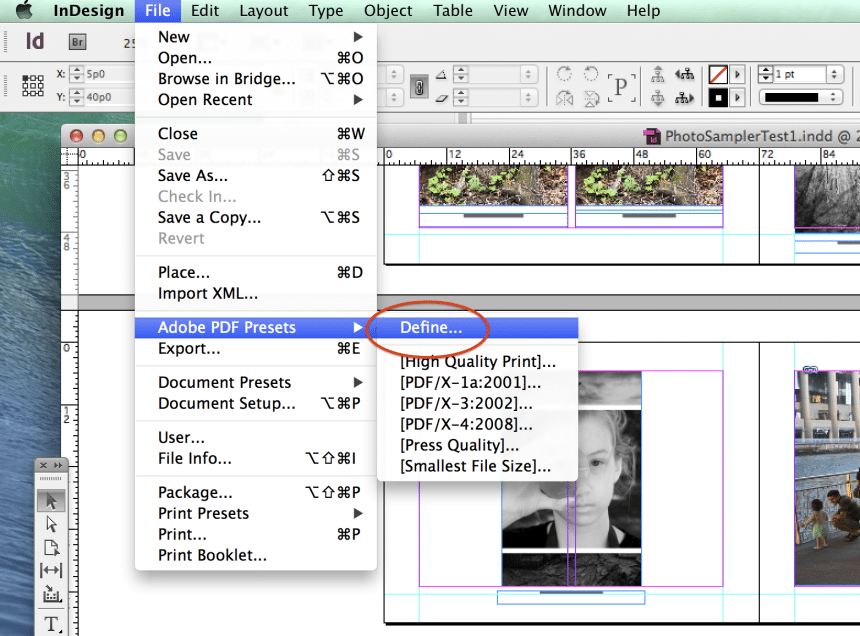
Task: Click the Select Container icon
Action: point(658,74)
